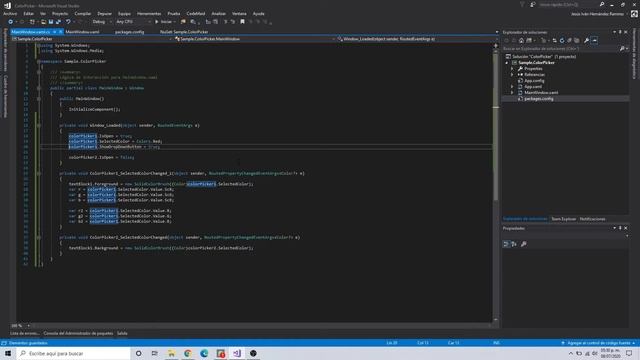Collapse the namespace Sample.ColorPicker outline
The height and width of the screenshot is (360, 640).
coord(39,61)
